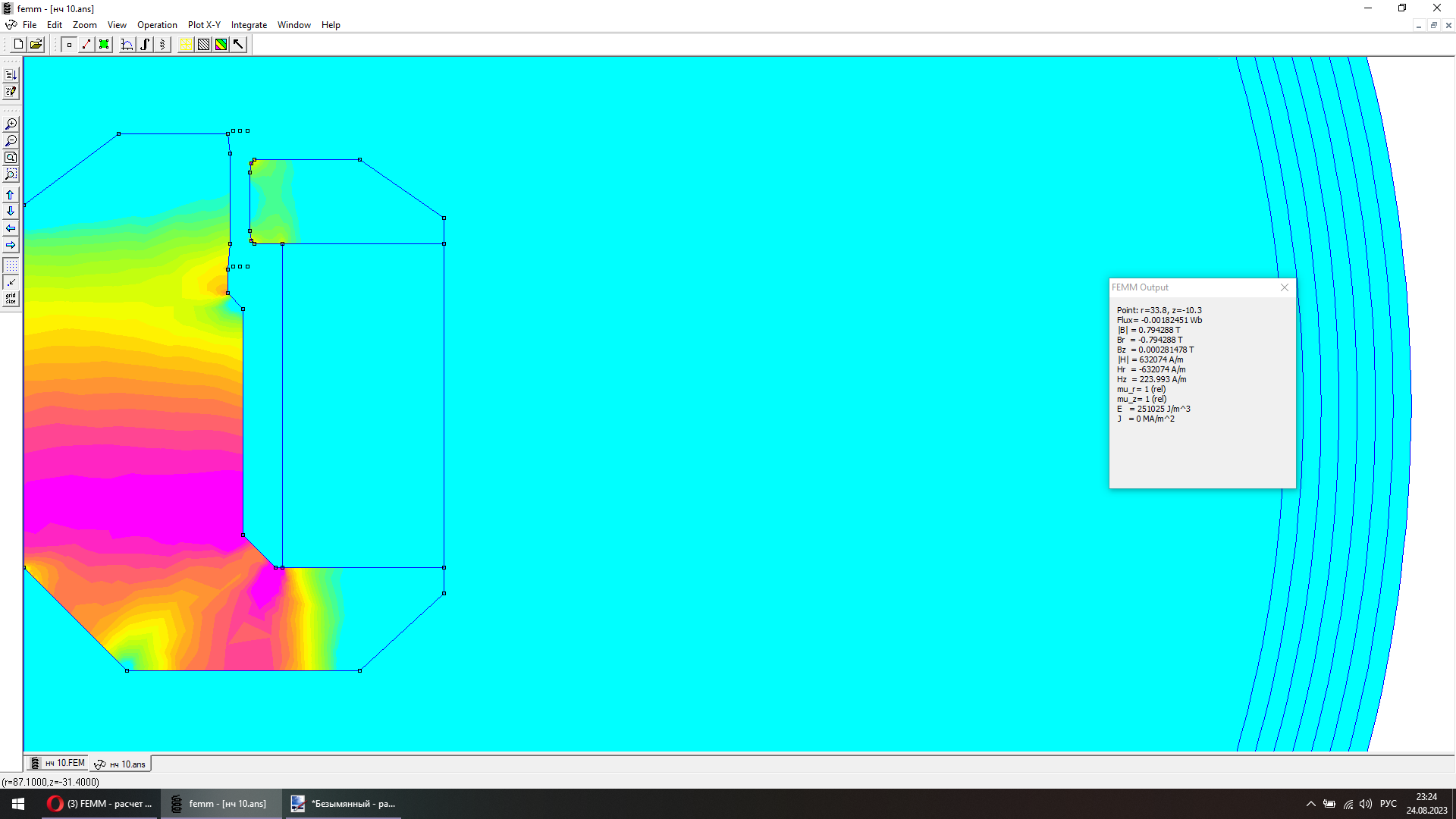The image size is (1456, 819).
Task: Open the Operation menu
Action: [x=157, y=25]
